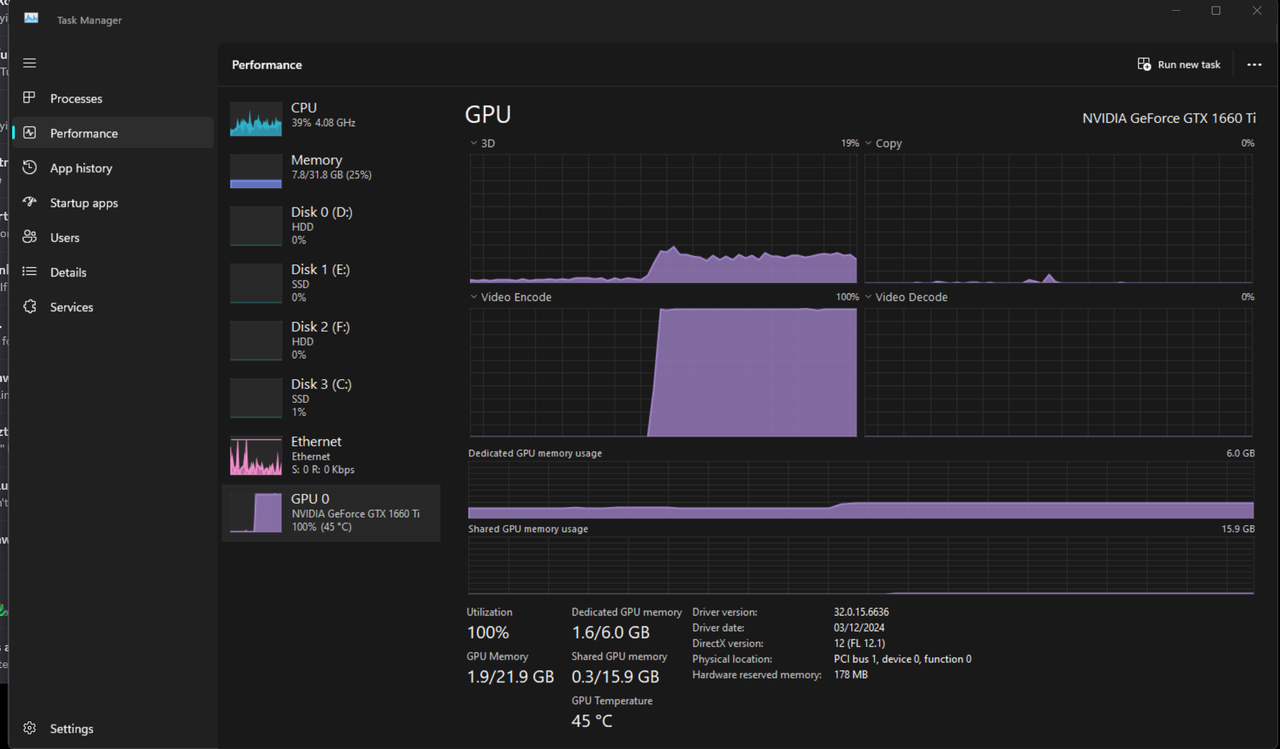Click the DirectX version 12 (FL 12.1)
The image size is (1280, 749).
coord(859,644)
